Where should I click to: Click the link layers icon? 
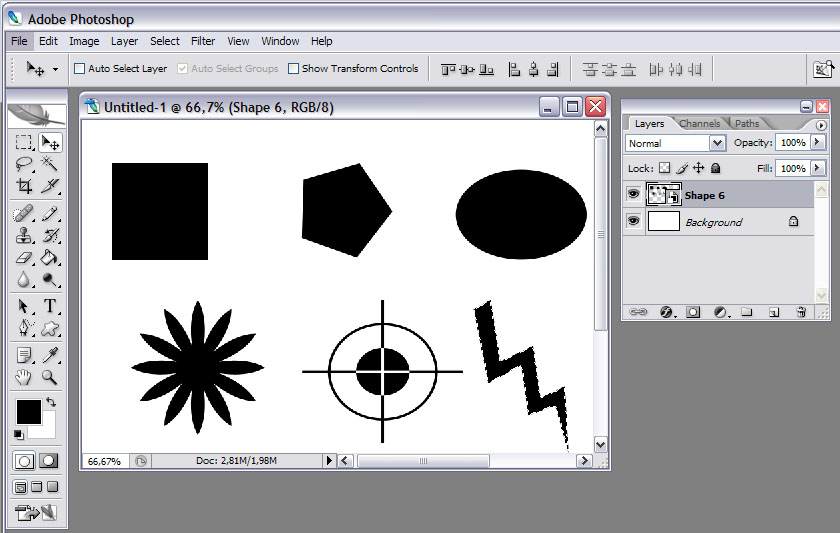tap(638, 312)
